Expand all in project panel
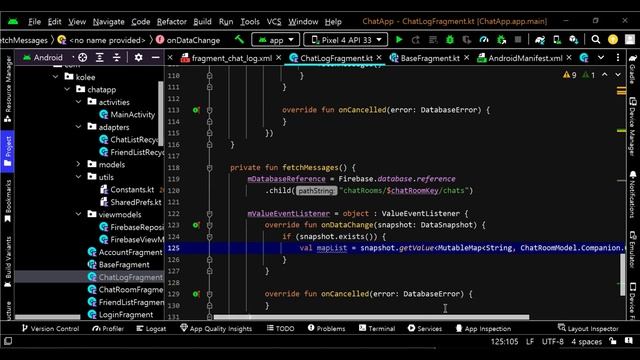This screenshot has width=640, height=360. 100,58
